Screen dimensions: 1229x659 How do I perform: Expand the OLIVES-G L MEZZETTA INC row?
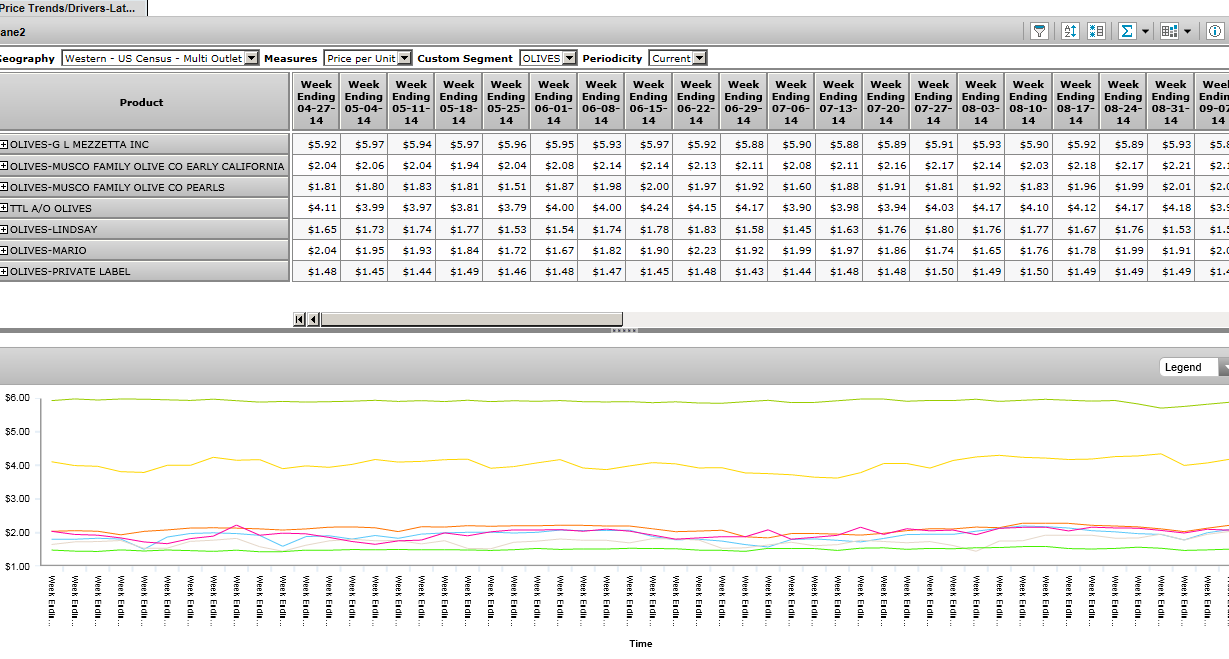pos(5,145)
